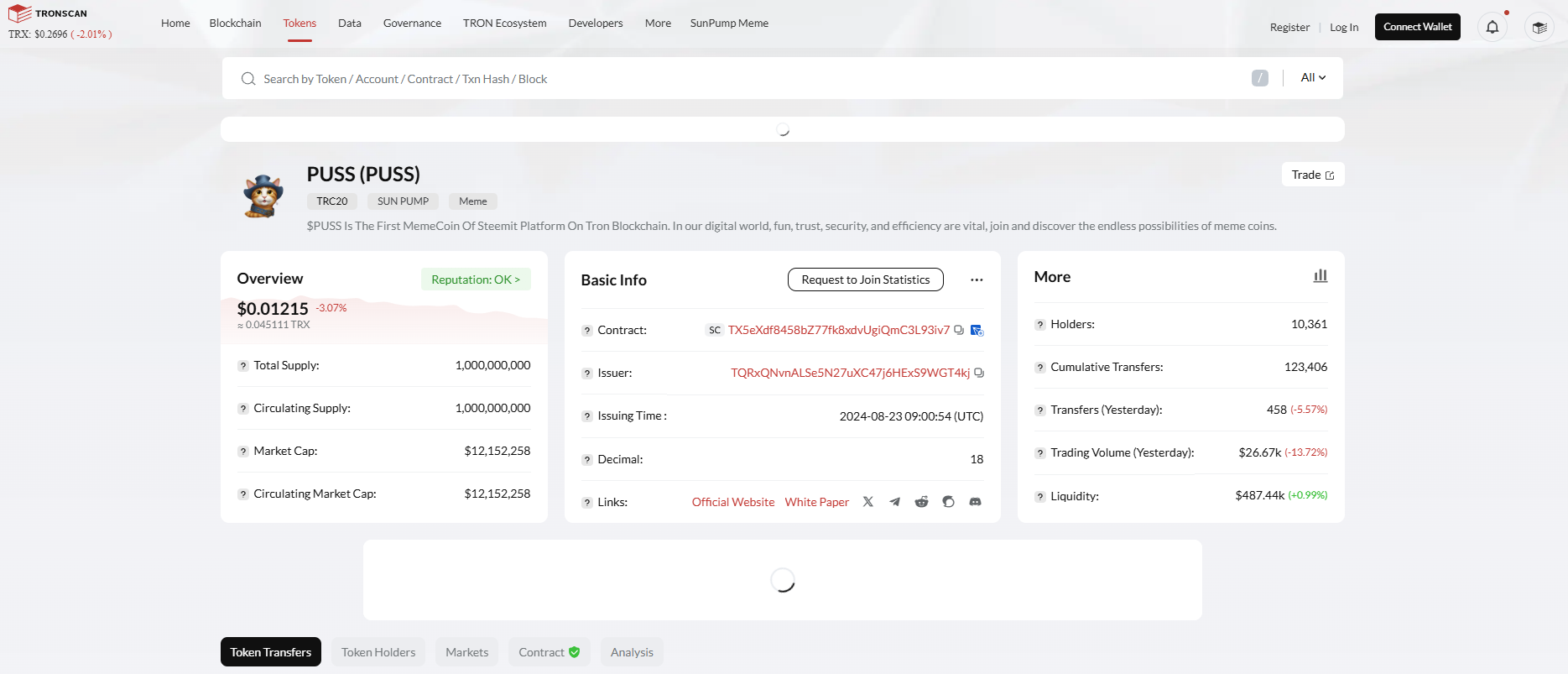Open the Discord link icon

[976, 502]
